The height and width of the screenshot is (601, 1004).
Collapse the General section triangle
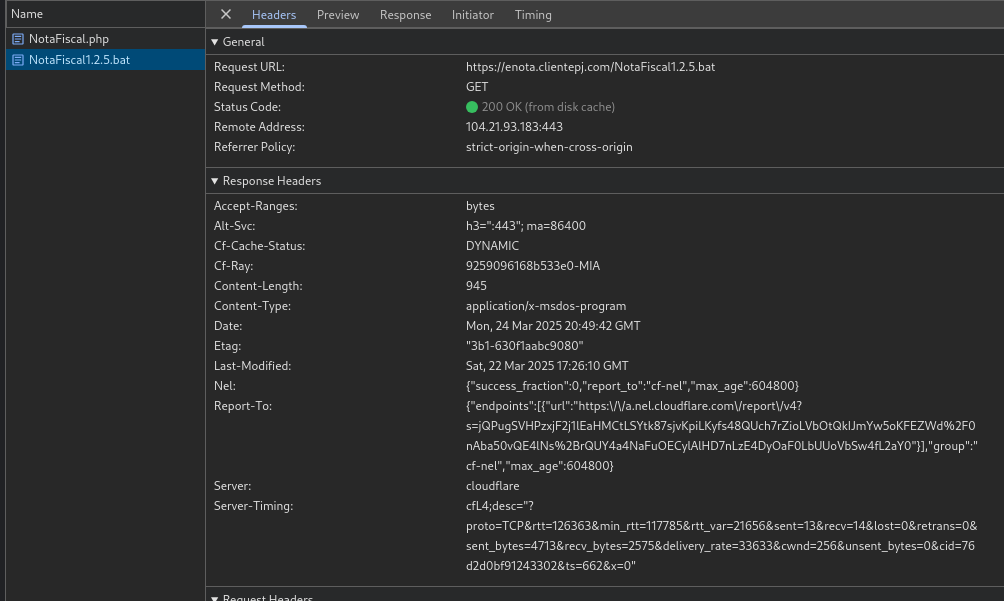[x=215, y=42]
